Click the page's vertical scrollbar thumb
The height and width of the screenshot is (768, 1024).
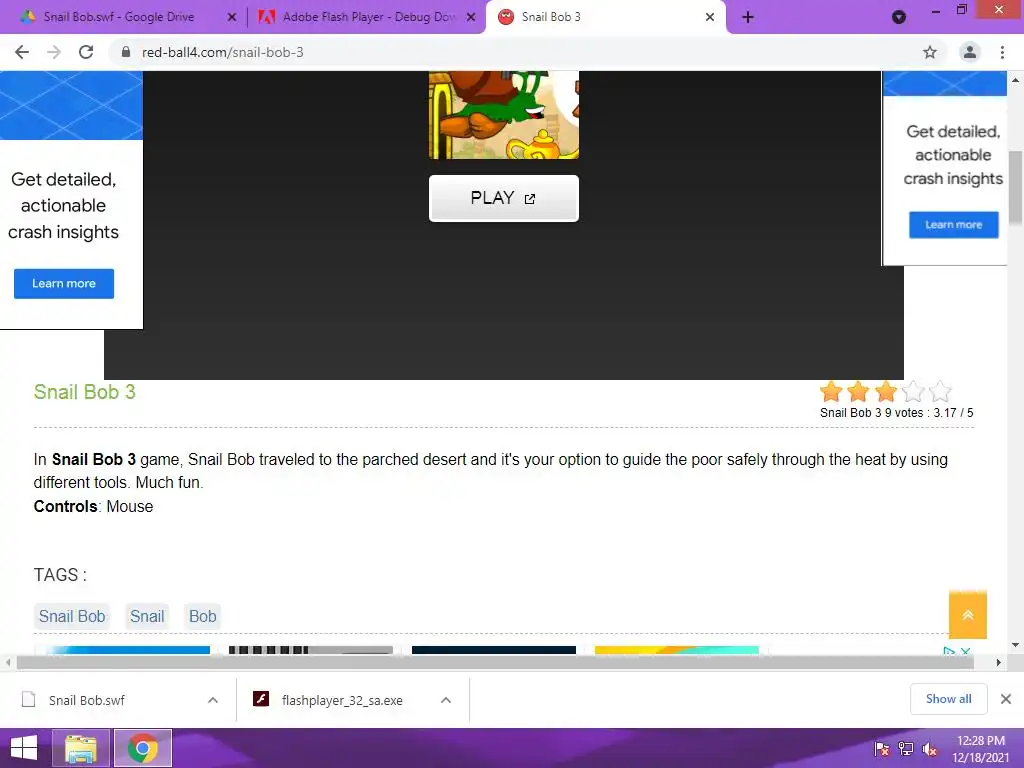(x=1015, y=189)
